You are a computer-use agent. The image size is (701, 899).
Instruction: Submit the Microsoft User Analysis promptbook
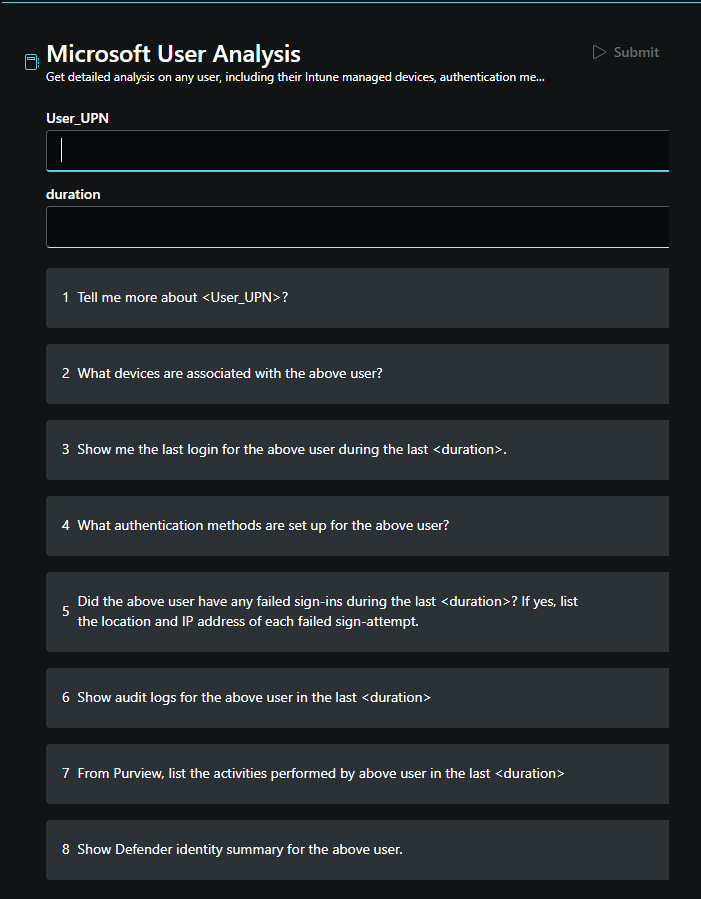(625, 52)
